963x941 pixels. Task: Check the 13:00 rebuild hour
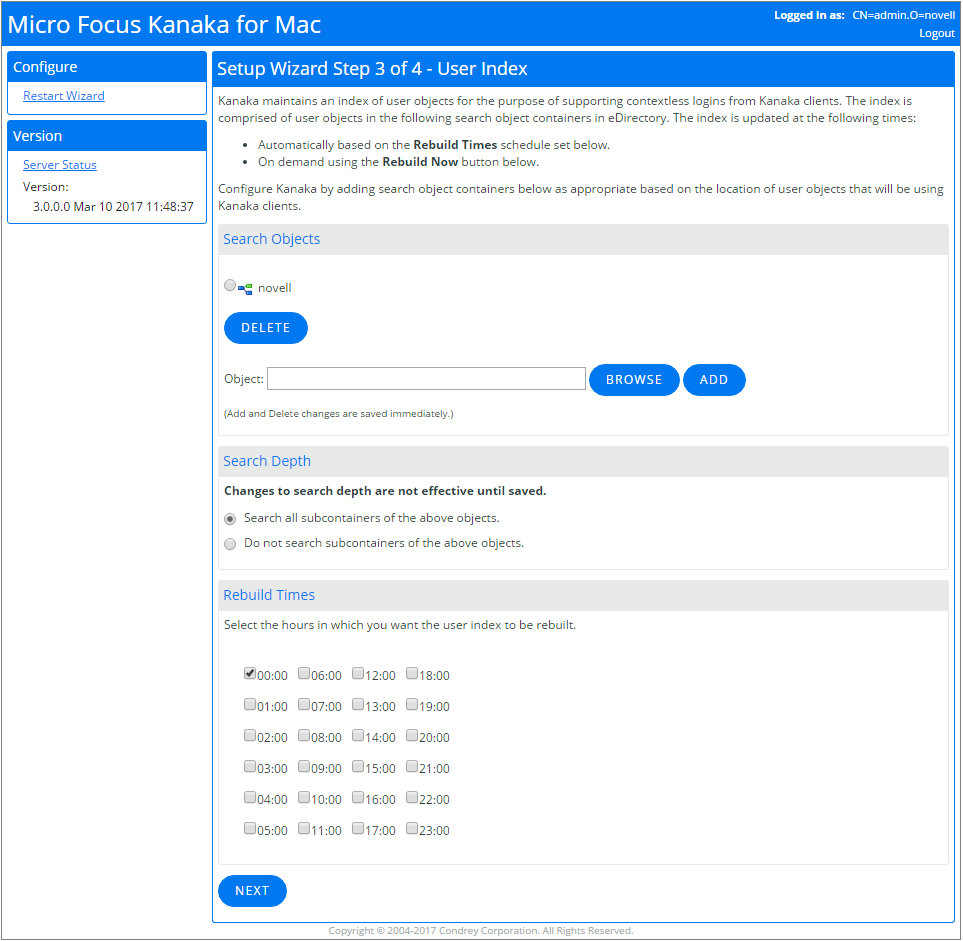pos(357,704)
